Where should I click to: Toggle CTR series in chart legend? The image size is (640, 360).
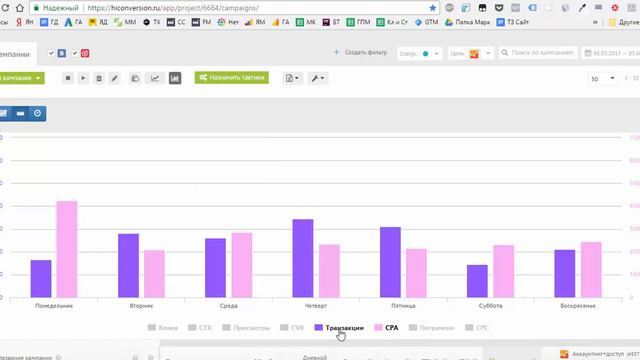point(200,327)
